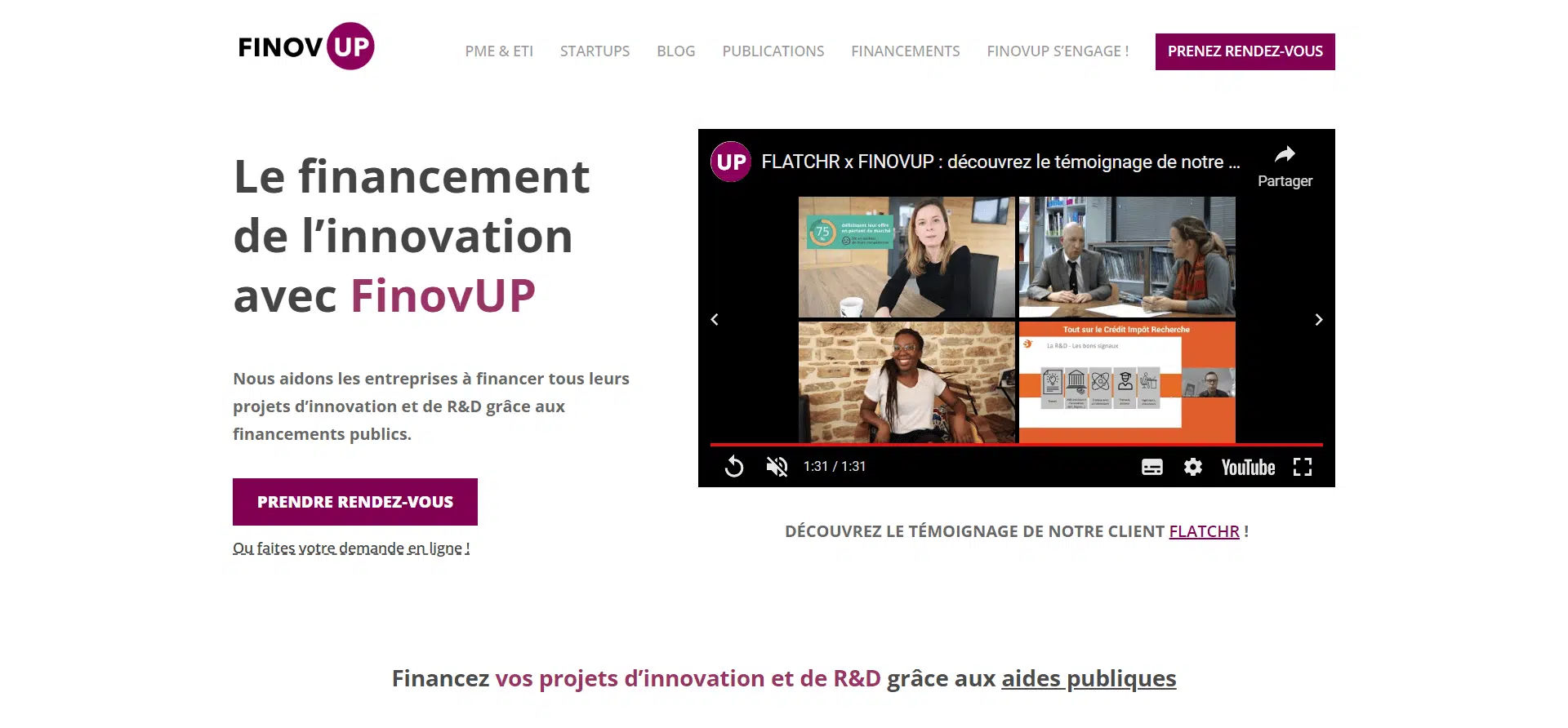Open the video settings gear

(1193, 467)
